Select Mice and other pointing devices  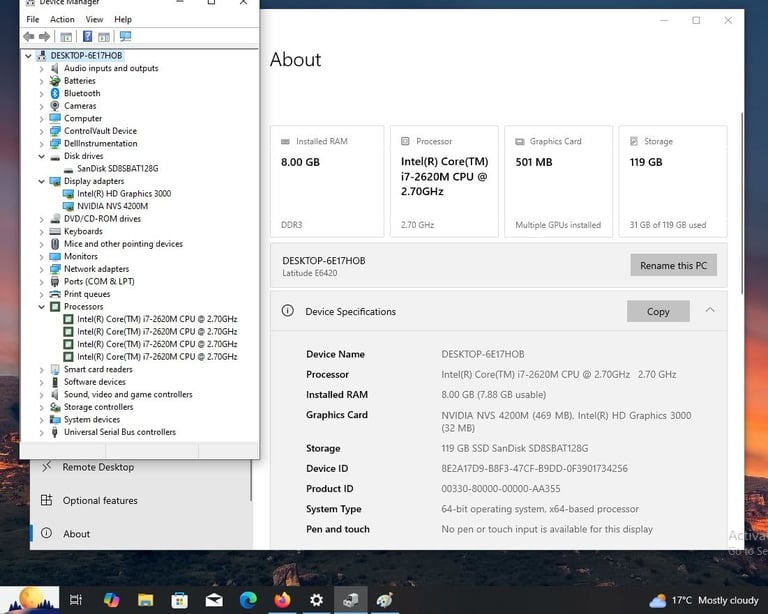123,244
